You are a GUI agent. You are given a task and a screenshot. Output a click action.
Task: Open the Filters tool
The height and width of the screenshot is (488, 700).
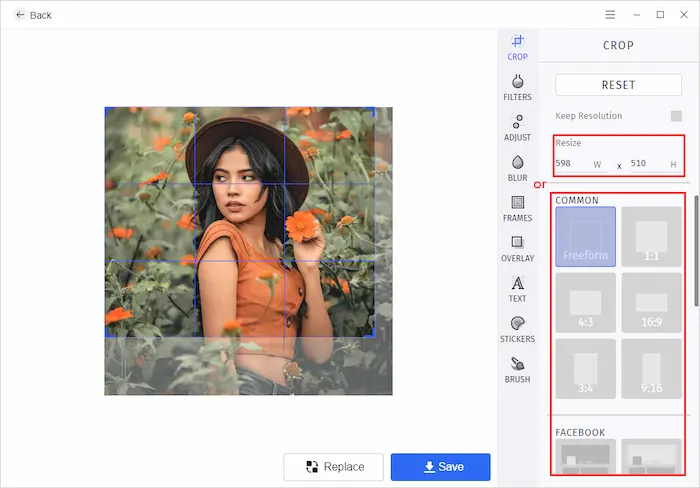tap(517, 88)
